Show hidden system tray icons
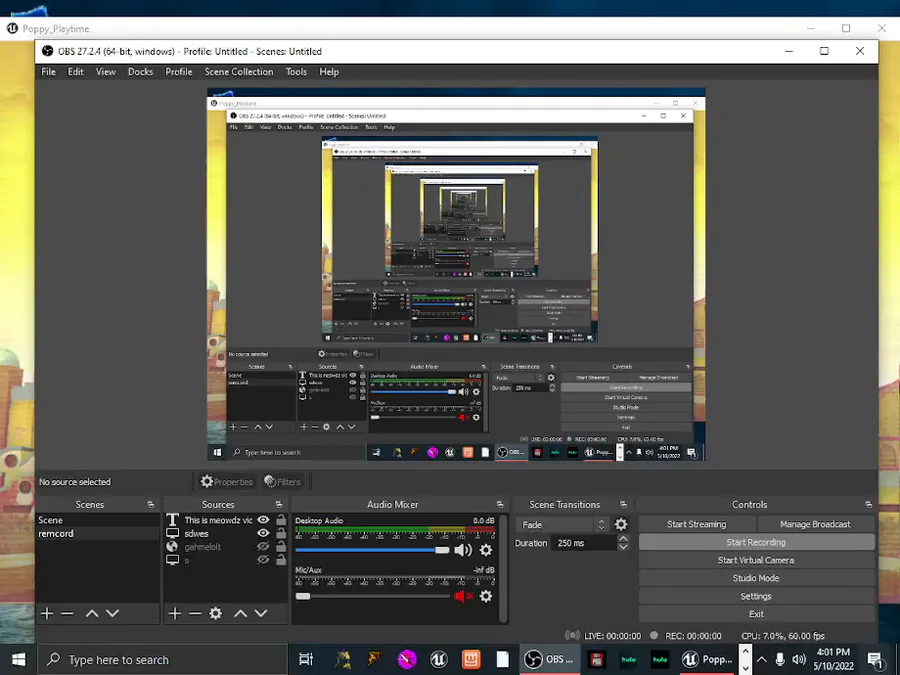The height and width of the screenshot is (675, 900). click(x=761, y=660)
